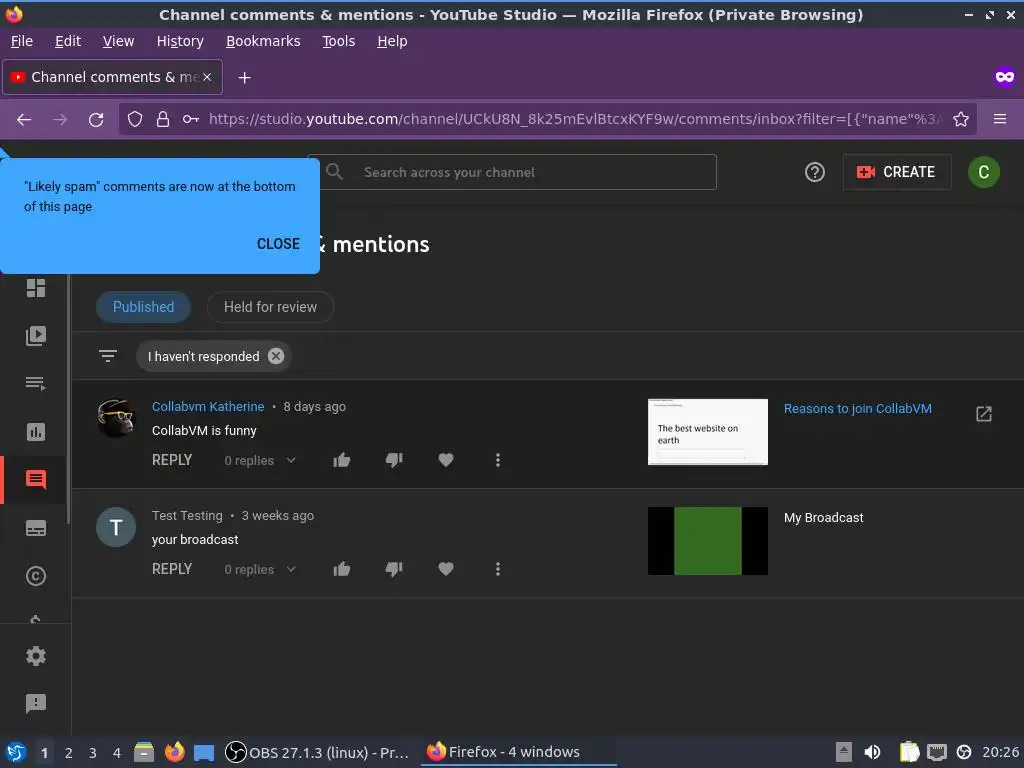
Task: Open the Send feedback icon in the sidebar
Action: pos(36,703)
